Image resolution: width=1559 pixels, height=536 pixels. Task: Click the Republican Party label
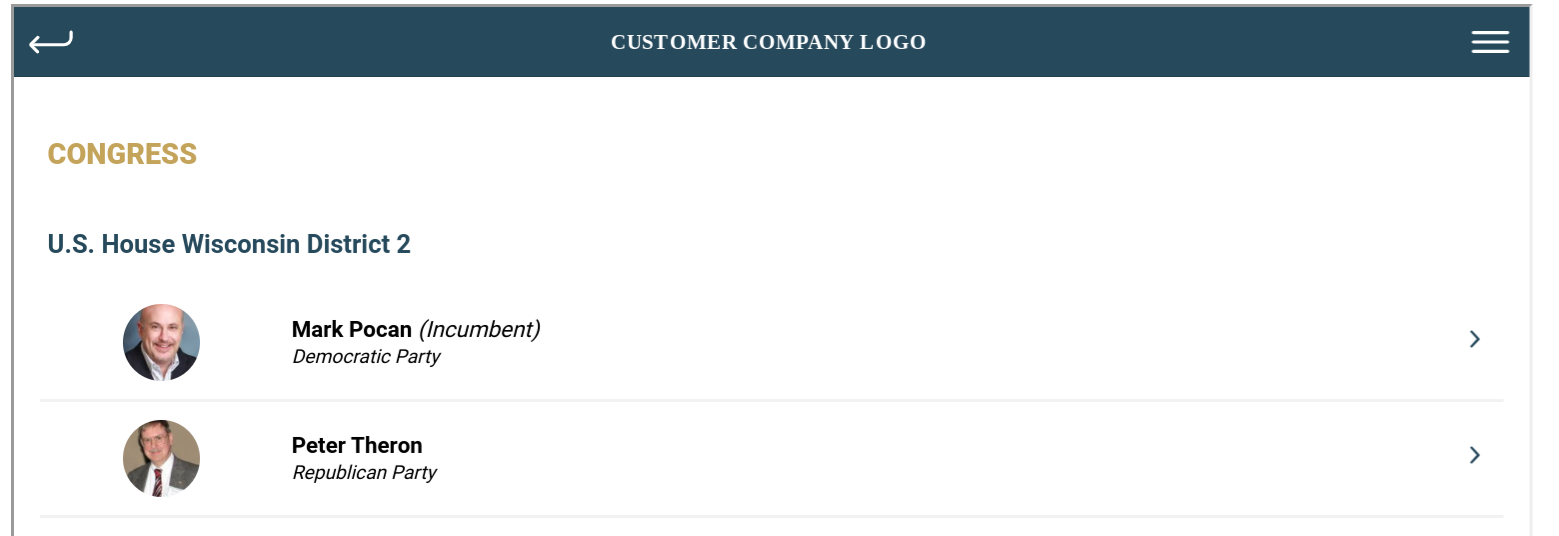(x=364, y=473)
